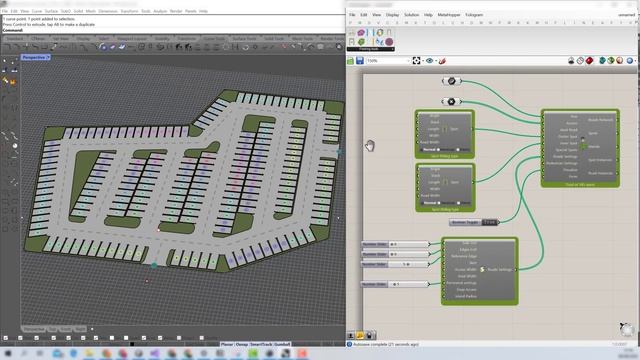Screen dimensions: 640x360
Task: Open Grasshopper's File menu
Action: (352, 15)
